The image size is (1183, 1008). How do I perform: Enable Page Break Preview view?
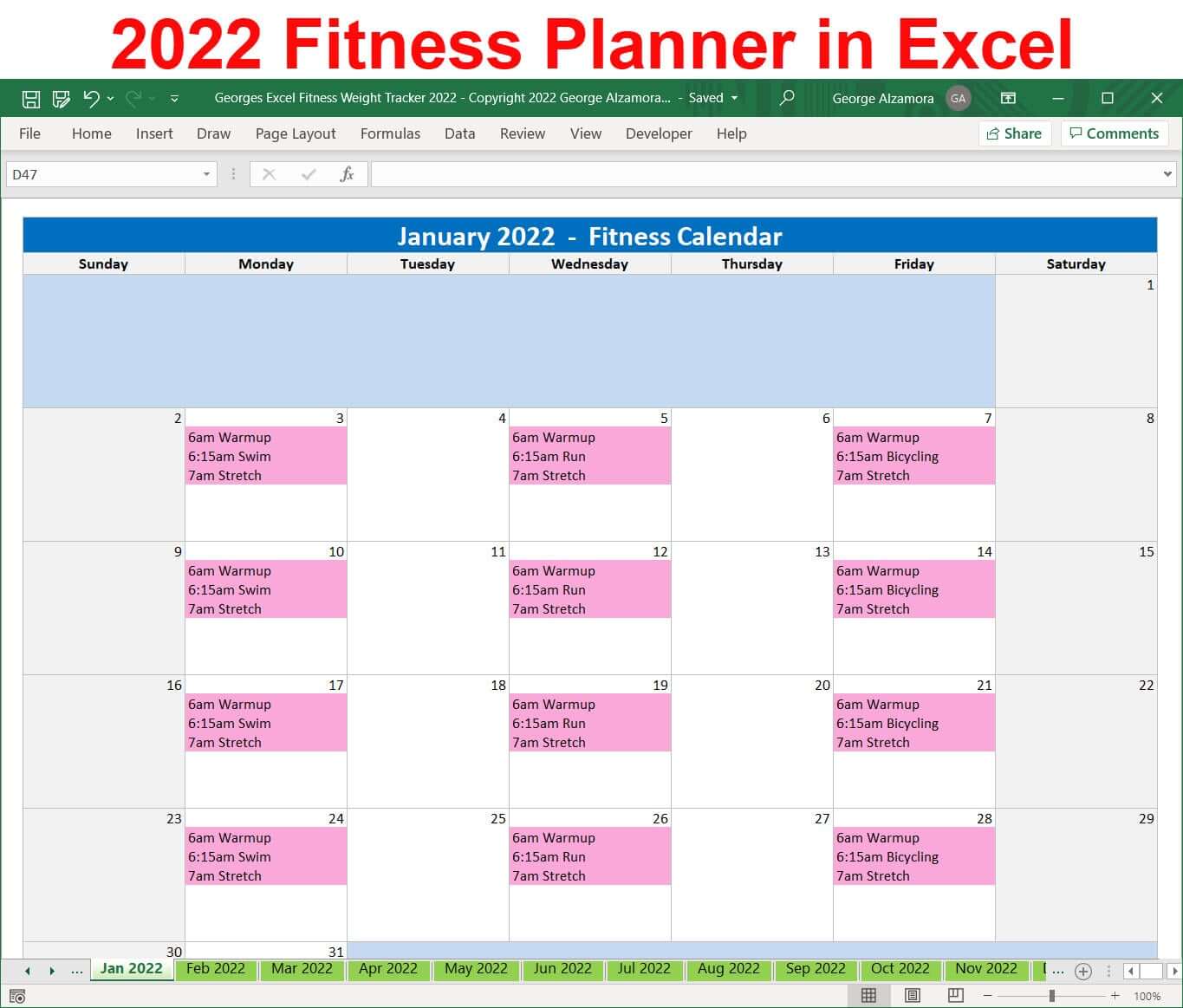click(956, 995)
